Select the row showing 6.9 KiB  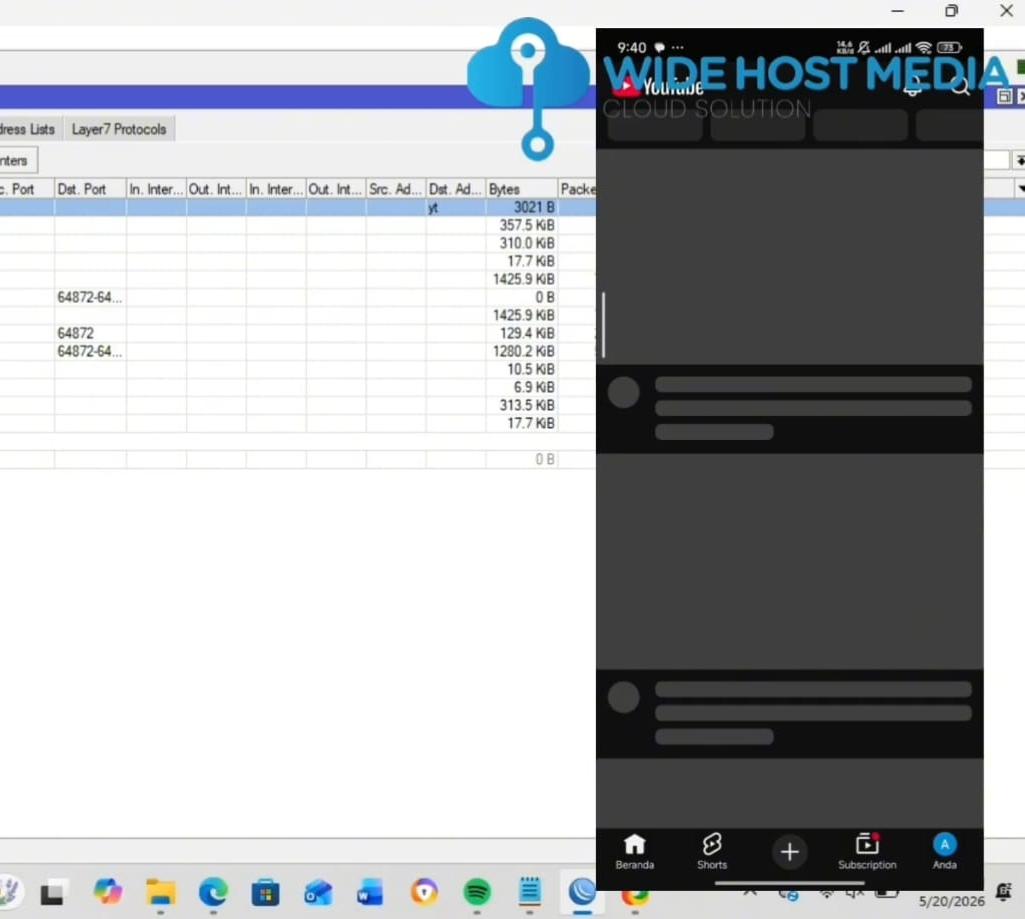[298, 387]
